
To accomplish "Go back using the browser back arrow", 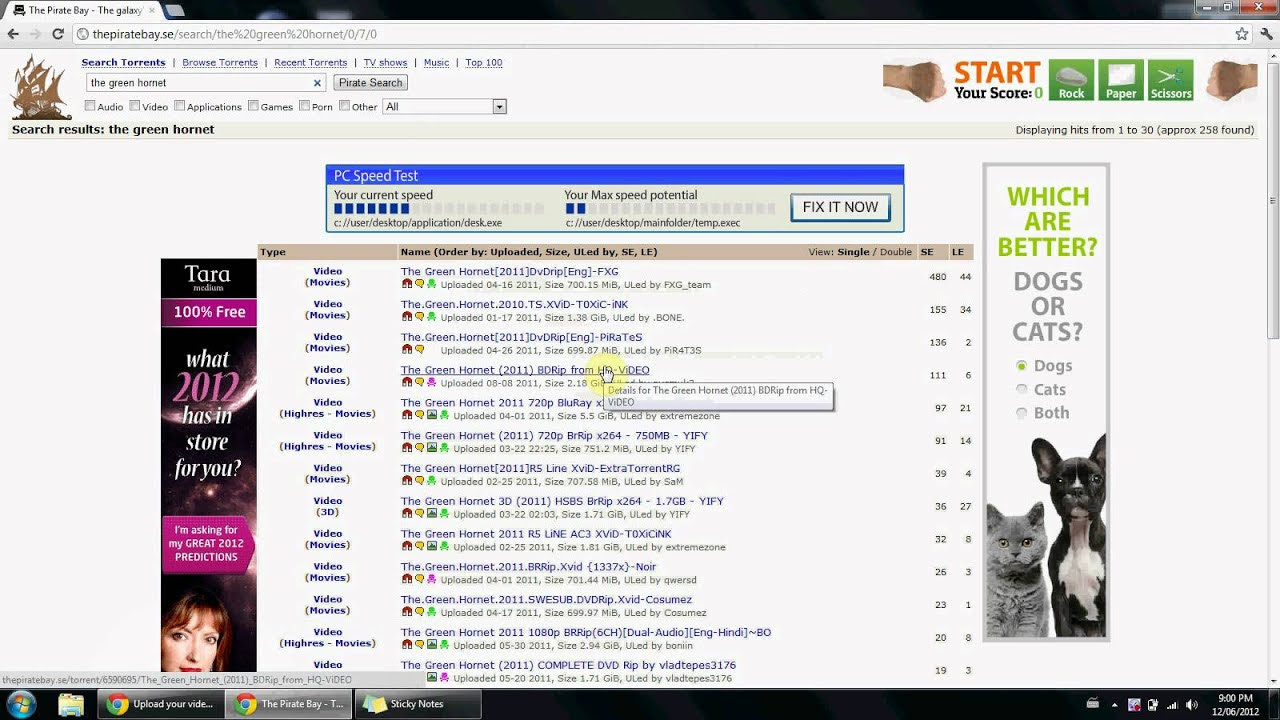I will tap(13, 34).
